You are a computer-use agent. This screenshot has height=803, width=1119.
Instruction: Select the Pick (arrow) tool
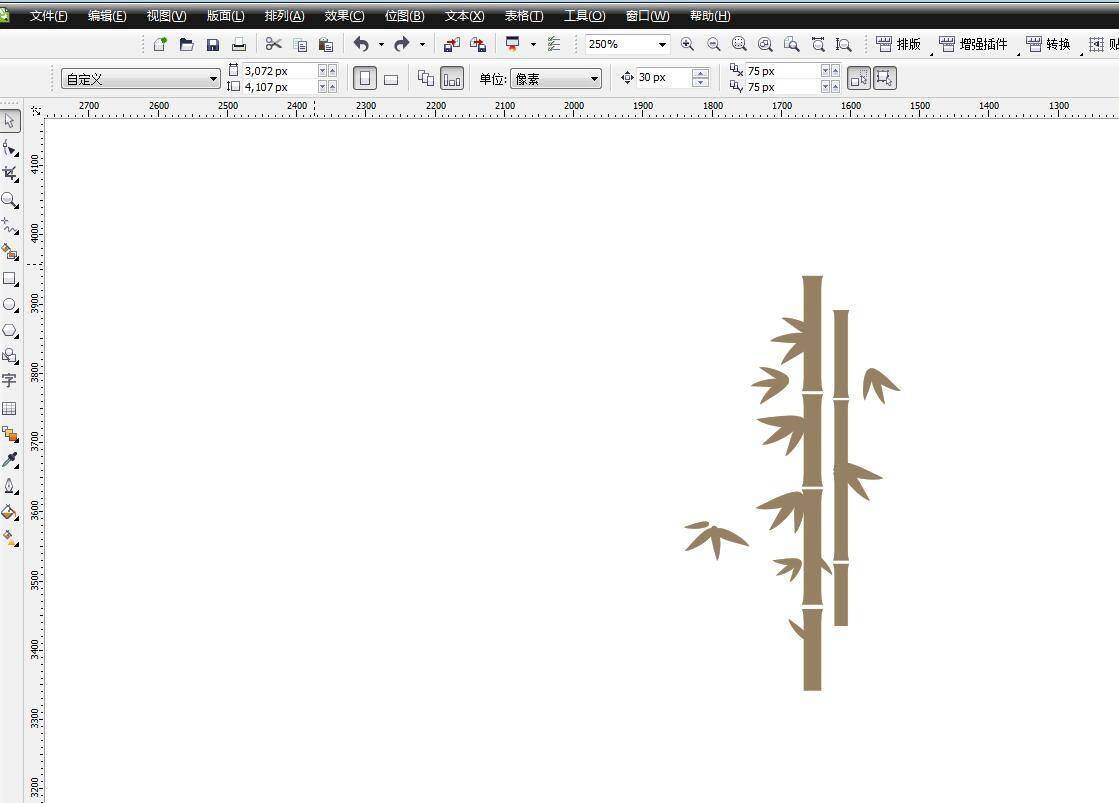[x=10, y=121]
